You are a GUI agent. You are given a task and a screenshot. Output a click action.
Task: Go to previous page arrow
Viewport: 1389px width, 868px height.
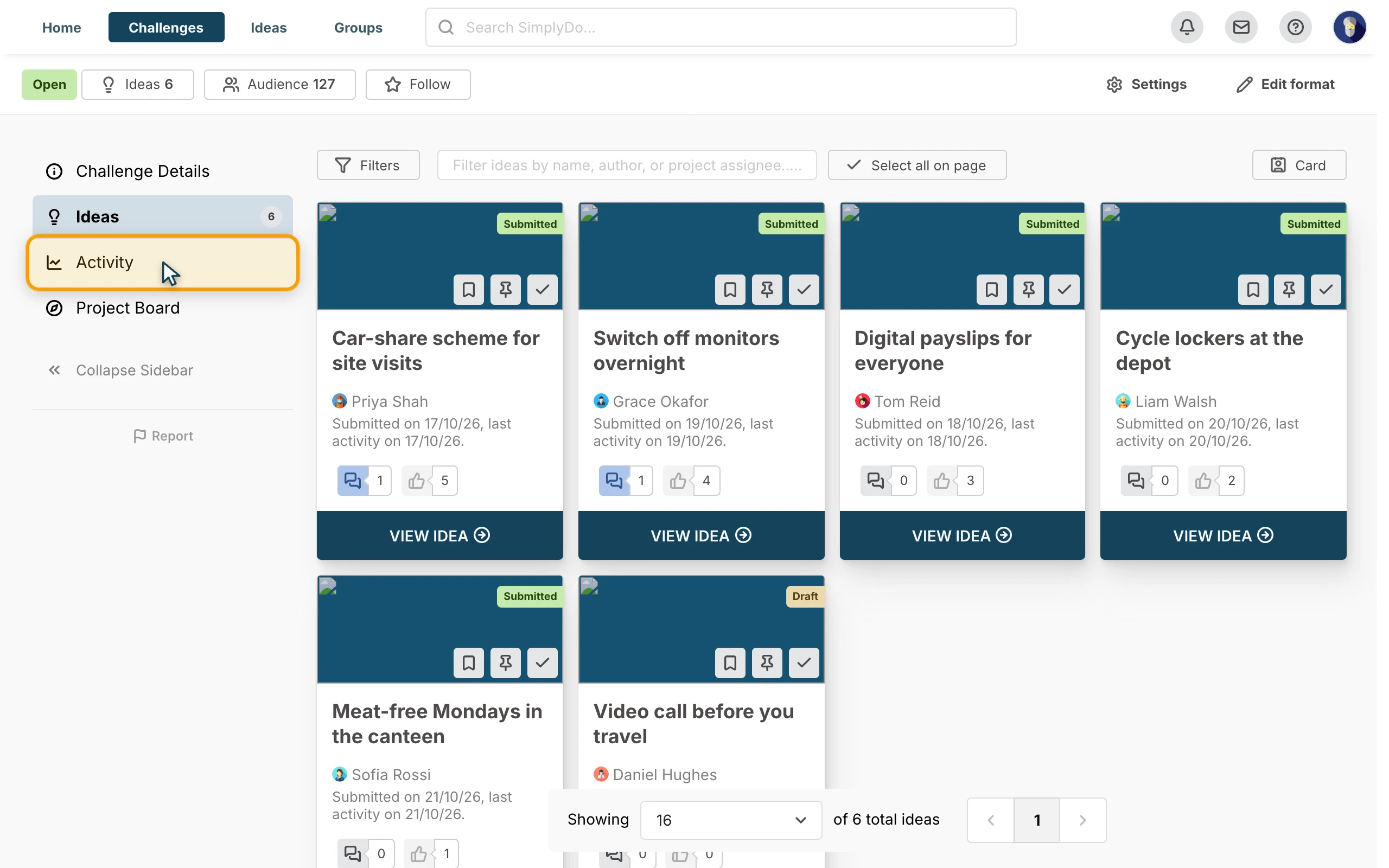pos(991,820)
